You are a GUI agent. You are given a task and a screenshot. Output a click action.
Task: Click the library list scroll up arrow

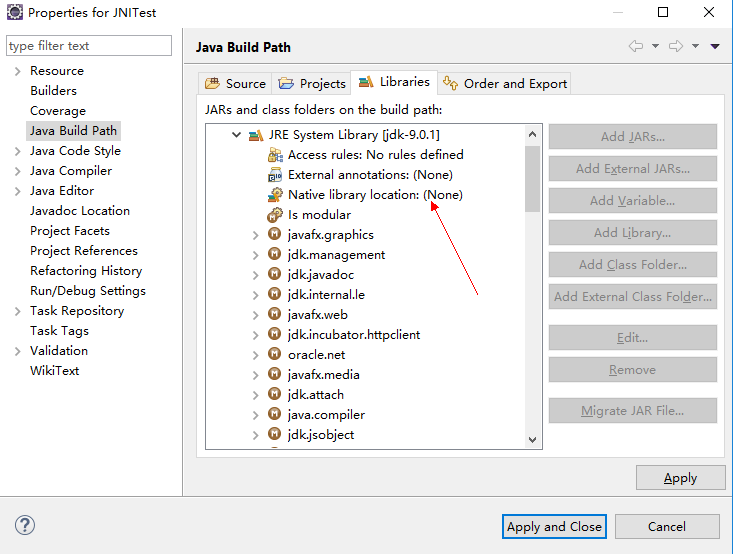pos(532,135)
